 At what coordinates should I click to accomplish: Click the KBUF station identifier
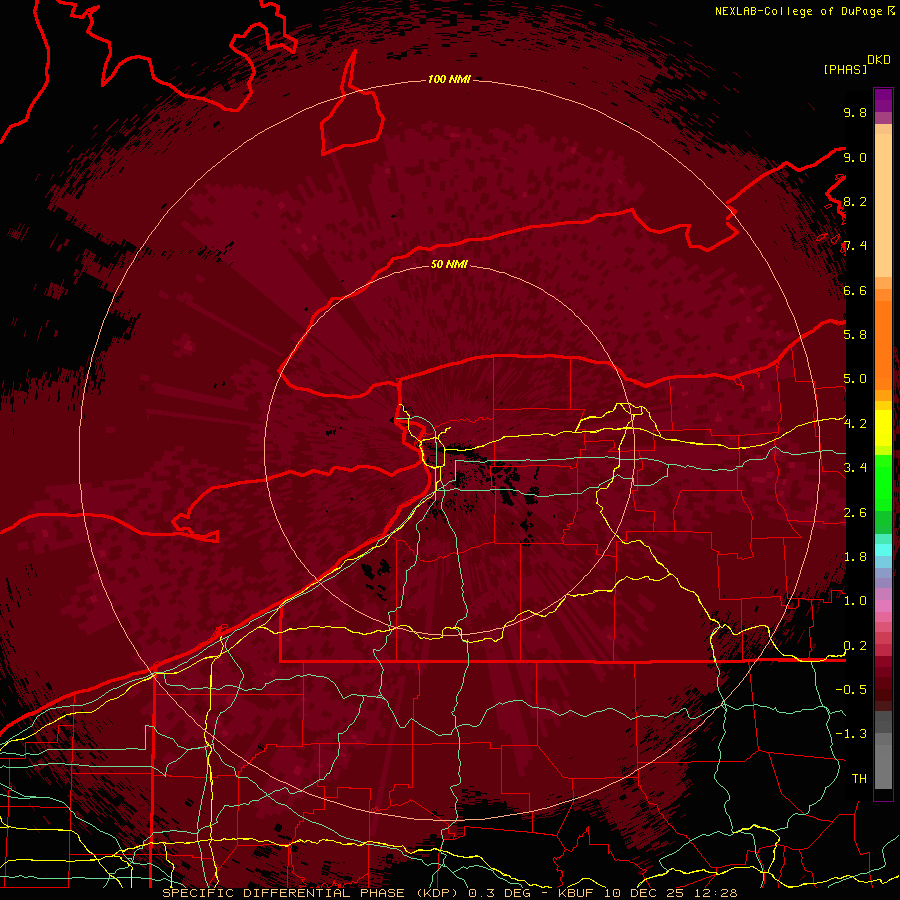577,893
